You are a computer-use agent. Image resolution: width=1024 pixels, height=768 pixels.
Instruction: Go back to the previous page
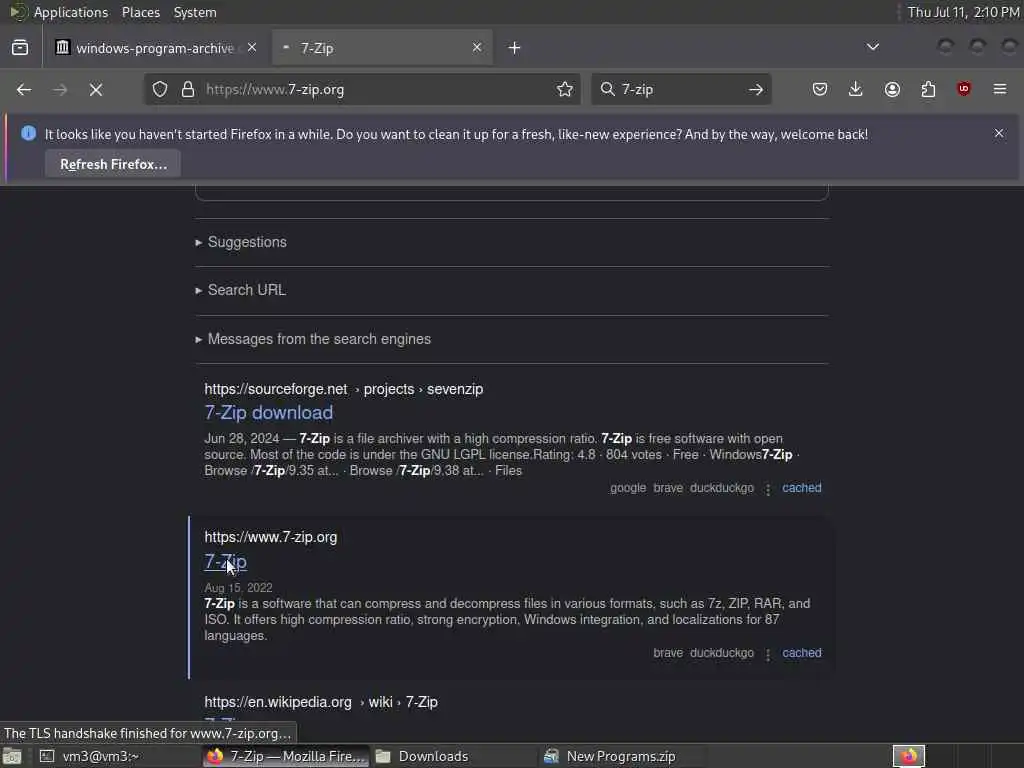[x=24, y=89]
